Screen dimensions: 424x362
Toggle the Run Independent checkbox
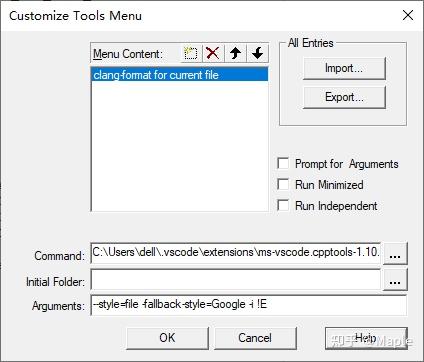coord(283,205)
